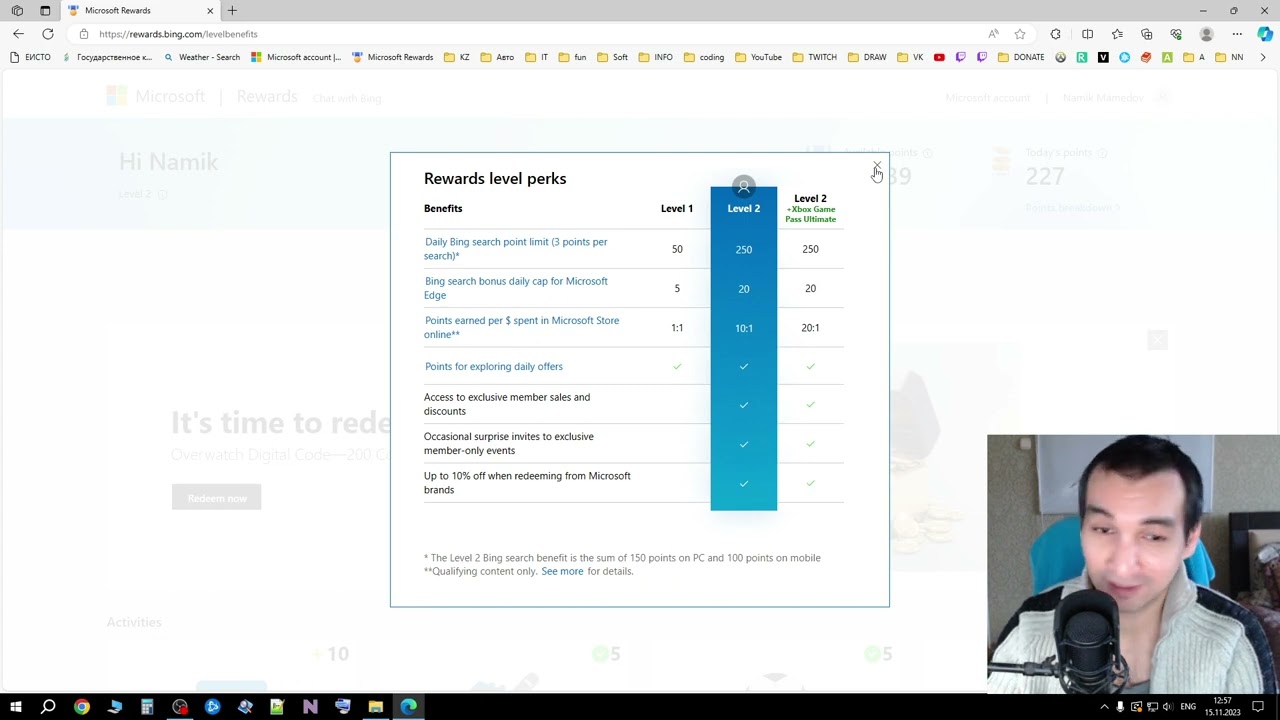
Task: Close the Rewards level perks dialog
Action: 877,166
